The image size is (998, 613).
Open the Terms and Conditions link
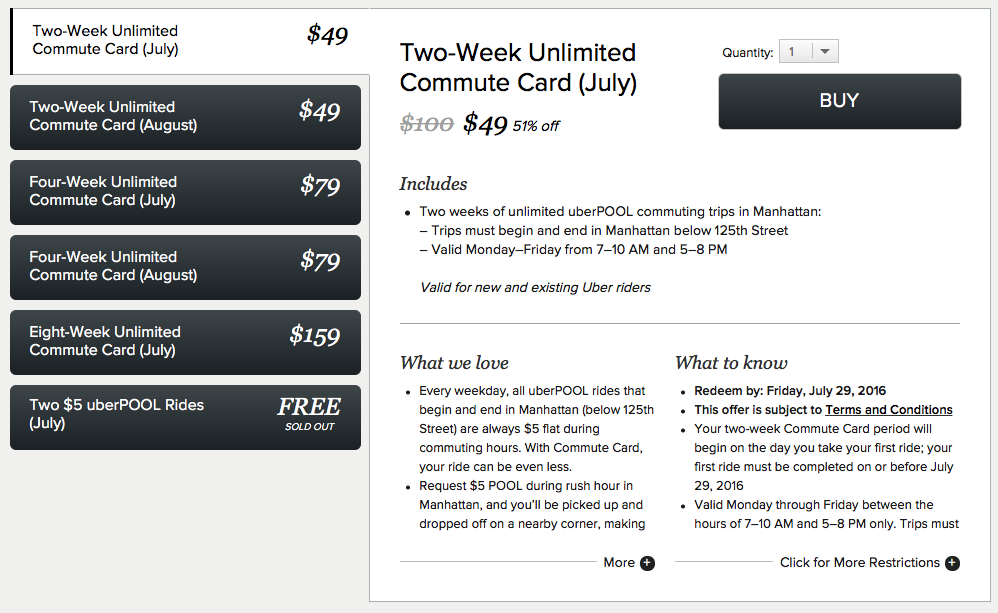pos(888,410)
